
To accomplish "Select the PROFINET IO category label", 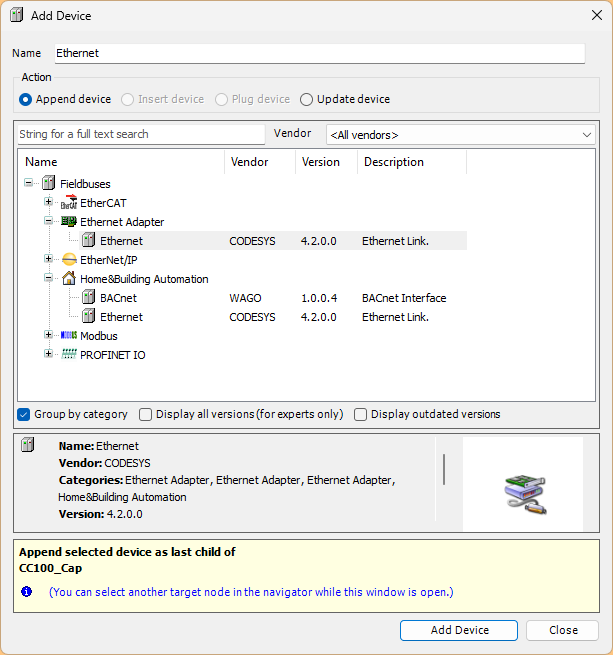I will click(x=113, y=355).
